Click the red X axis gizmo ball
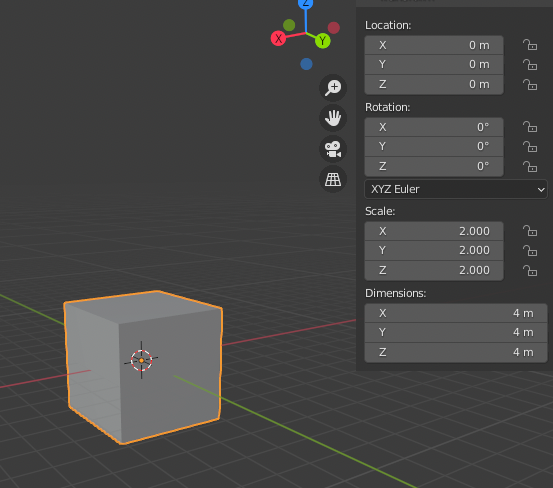The height and width of the screenshot is (488, 553). pyautogui.click(x=278, y=38)
